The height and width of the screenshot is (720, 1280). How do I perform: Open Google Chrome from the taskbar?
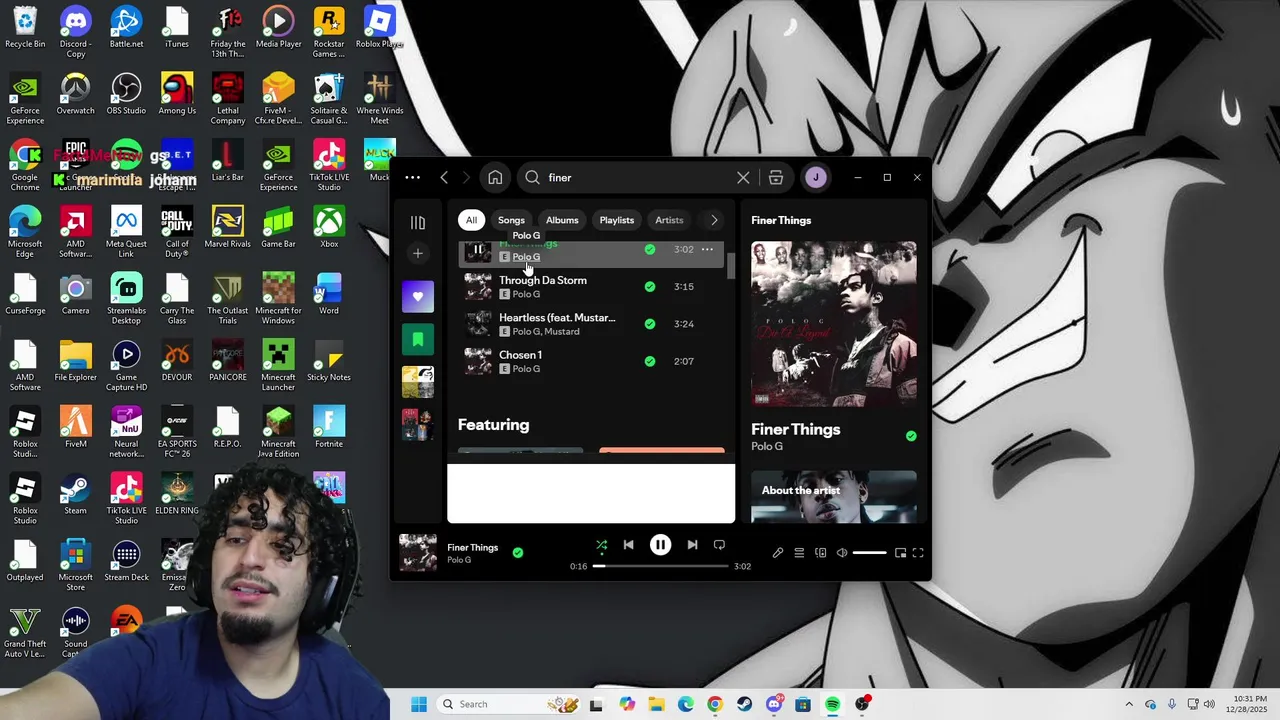point(715,704)
